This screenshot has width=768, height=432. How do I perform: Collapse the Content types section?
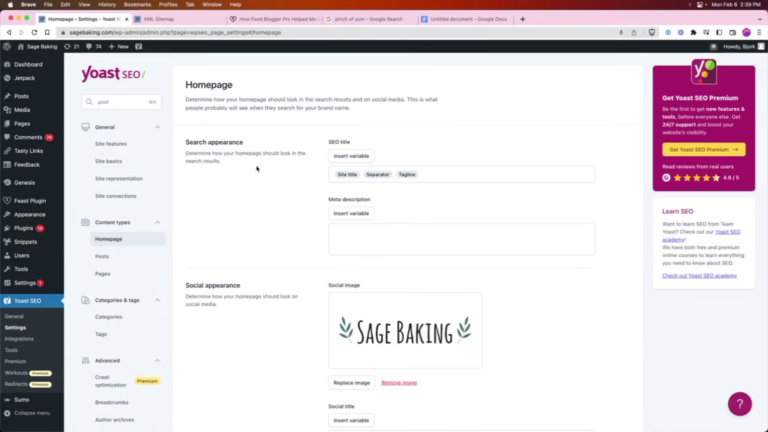157,222
